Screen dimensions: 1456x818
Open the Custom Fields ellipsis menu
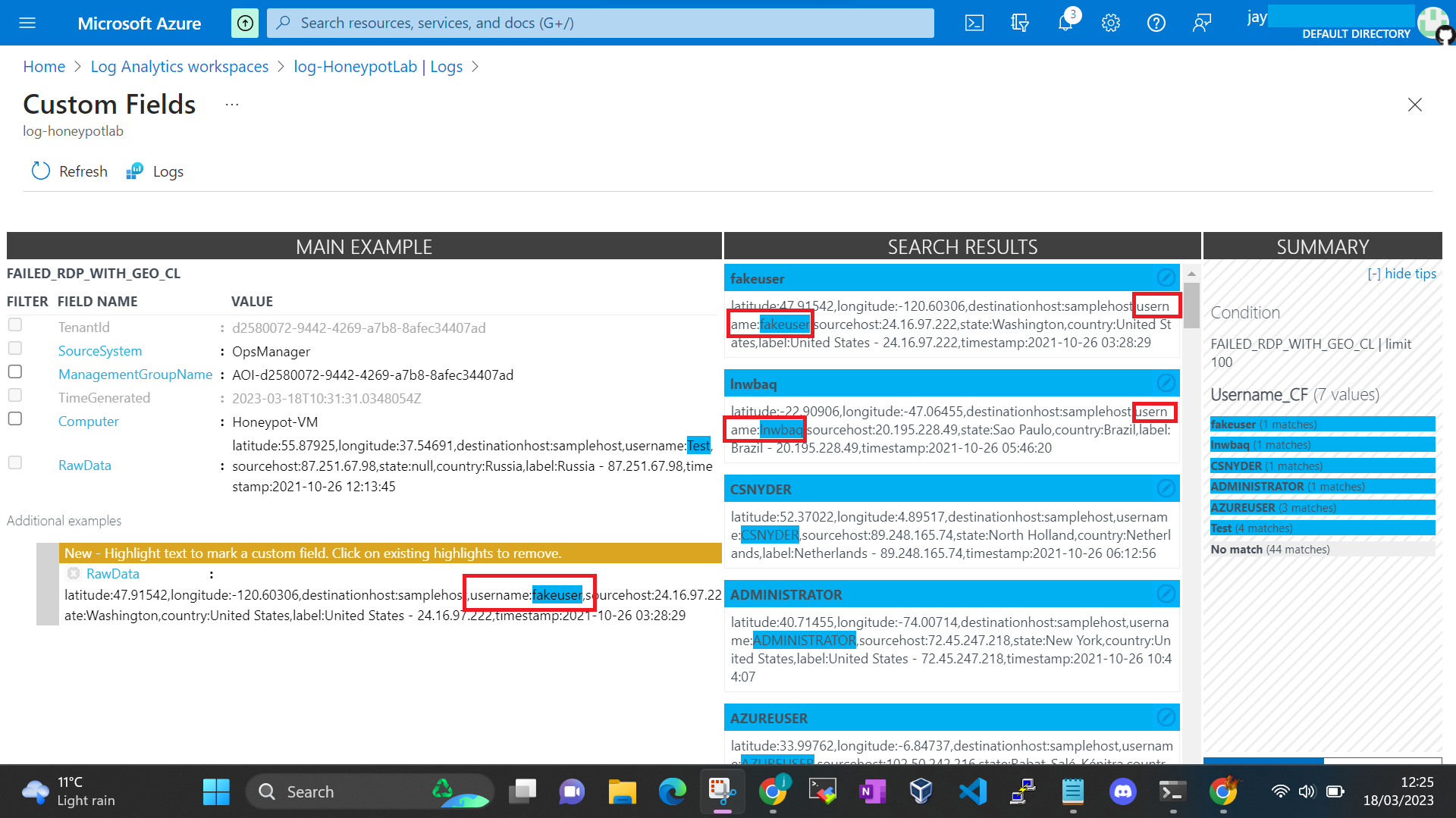coord(232,105)
